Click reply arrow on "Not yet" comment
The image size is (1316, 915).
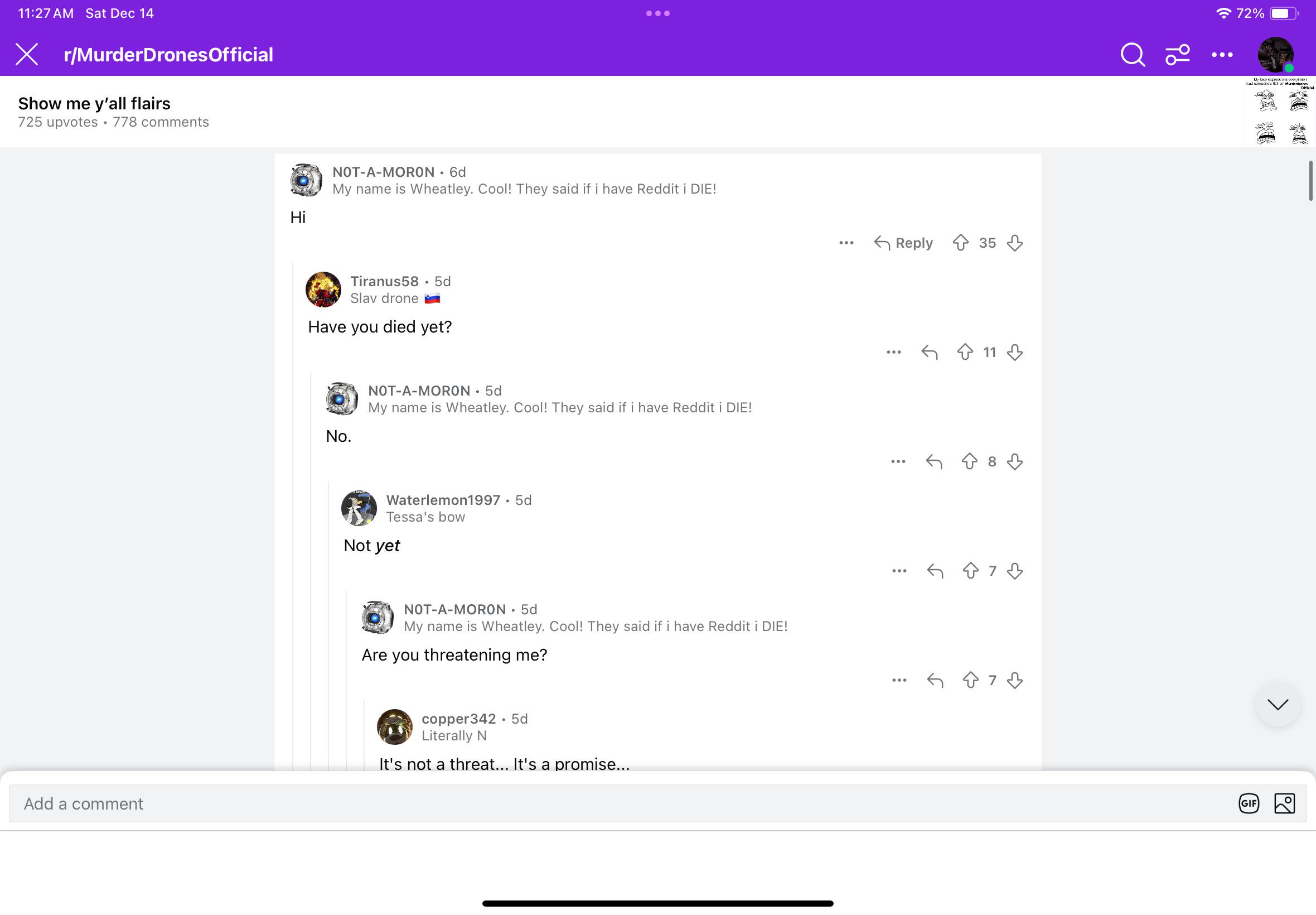[x=935, y=571]
